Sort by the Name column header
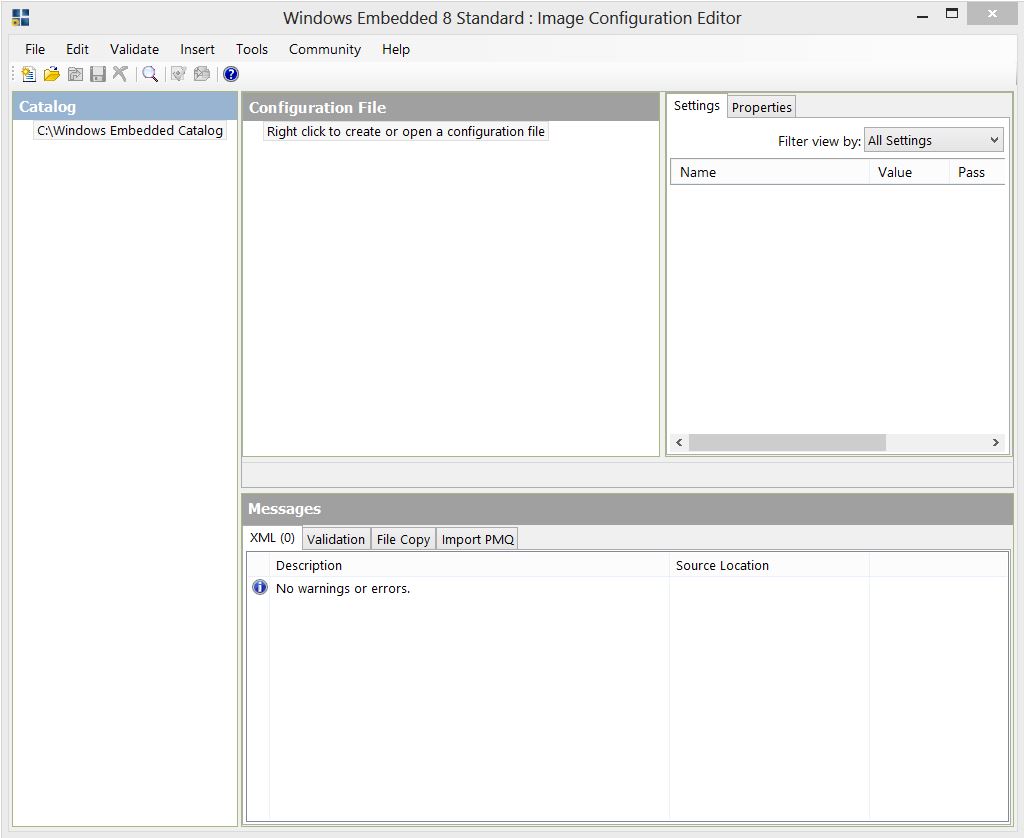The image size is (1024, 838). coord(770,172)
